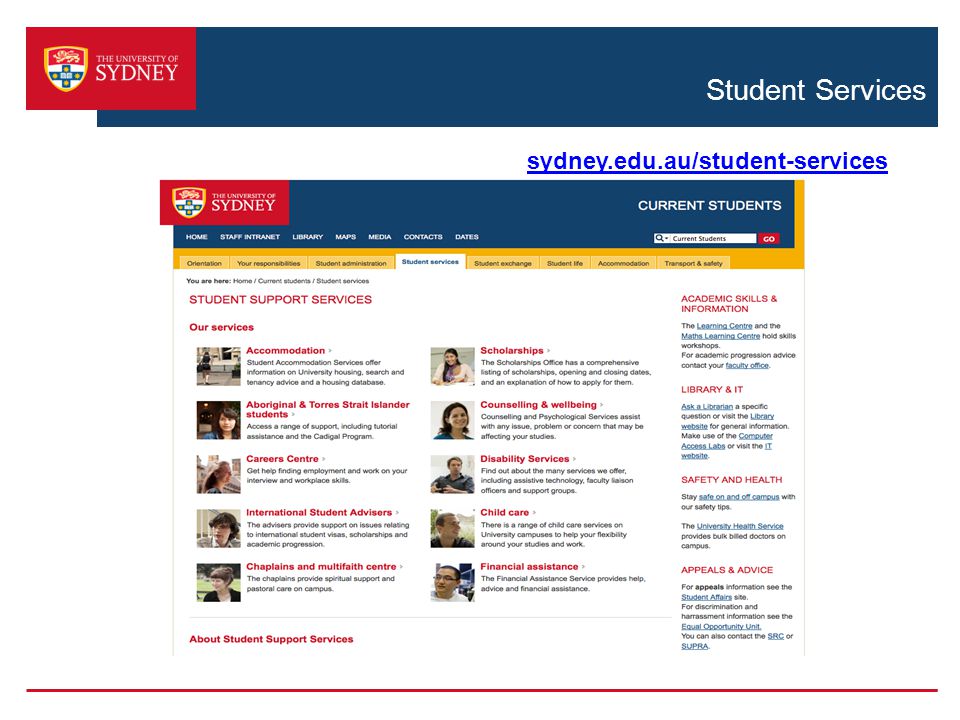The image size is (960, 720).
Task: Open the Learning Centre sidebar link
Action: 724,326
